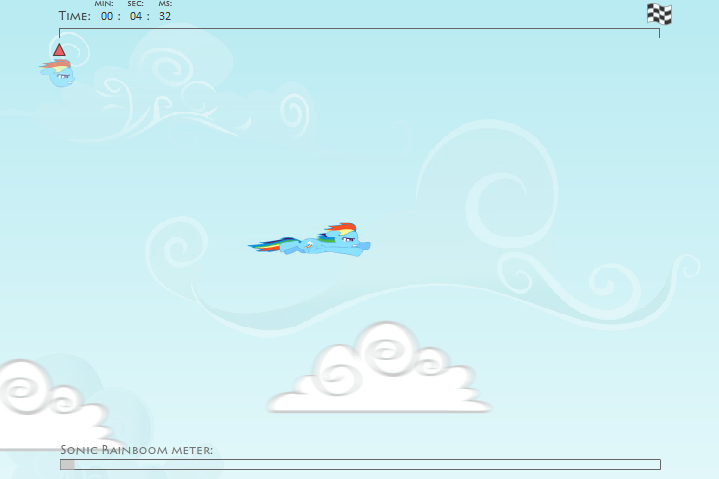Click the 'Time:' label
Screen dimensions: 719x479
75,16
